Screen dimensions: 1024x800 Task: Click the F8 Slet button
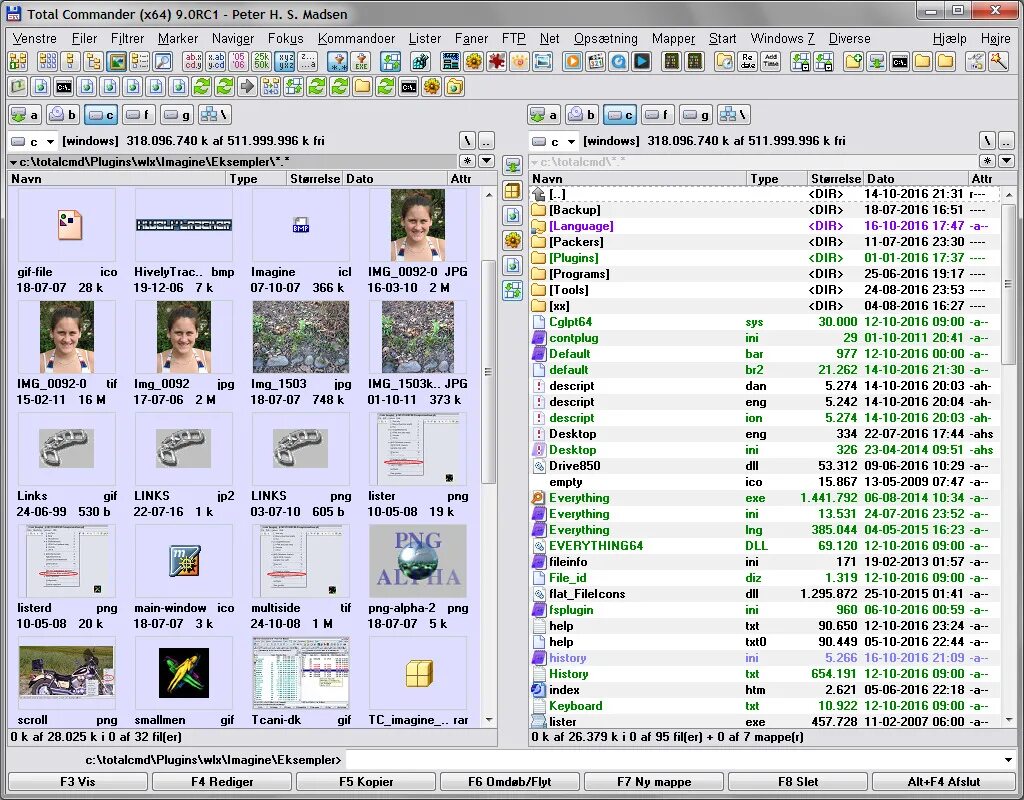[x=798, y=782]
